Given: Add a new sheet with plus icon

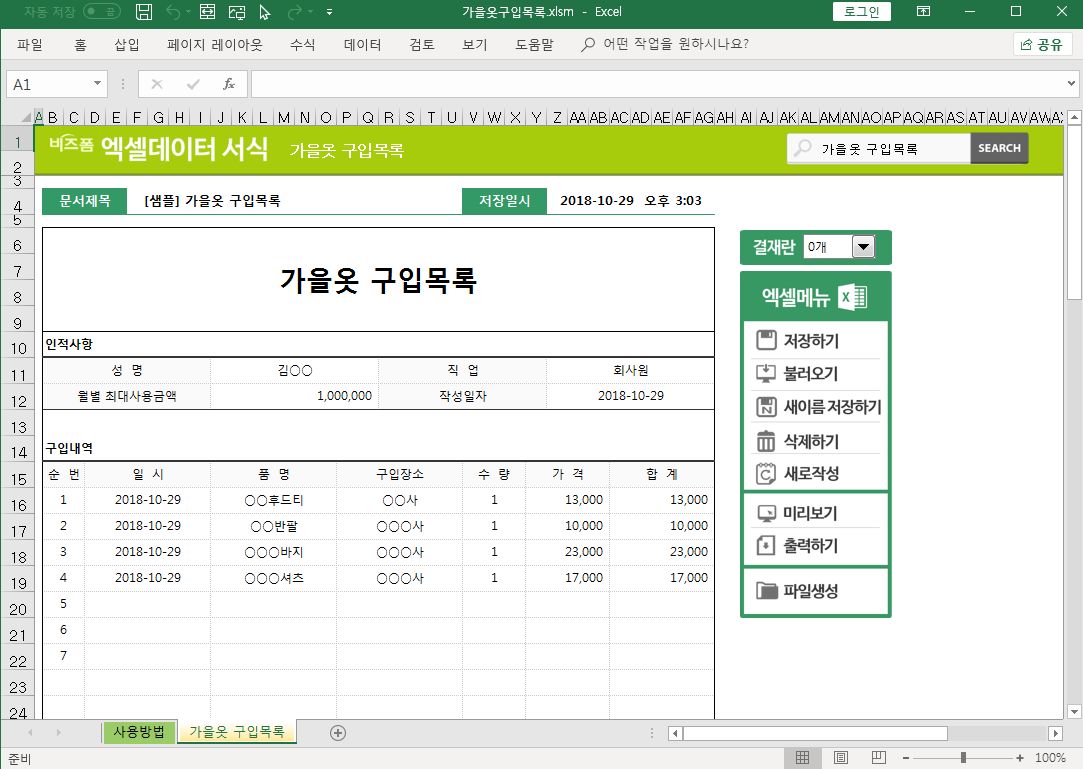Looking at the screenshot, I should 338,732.
